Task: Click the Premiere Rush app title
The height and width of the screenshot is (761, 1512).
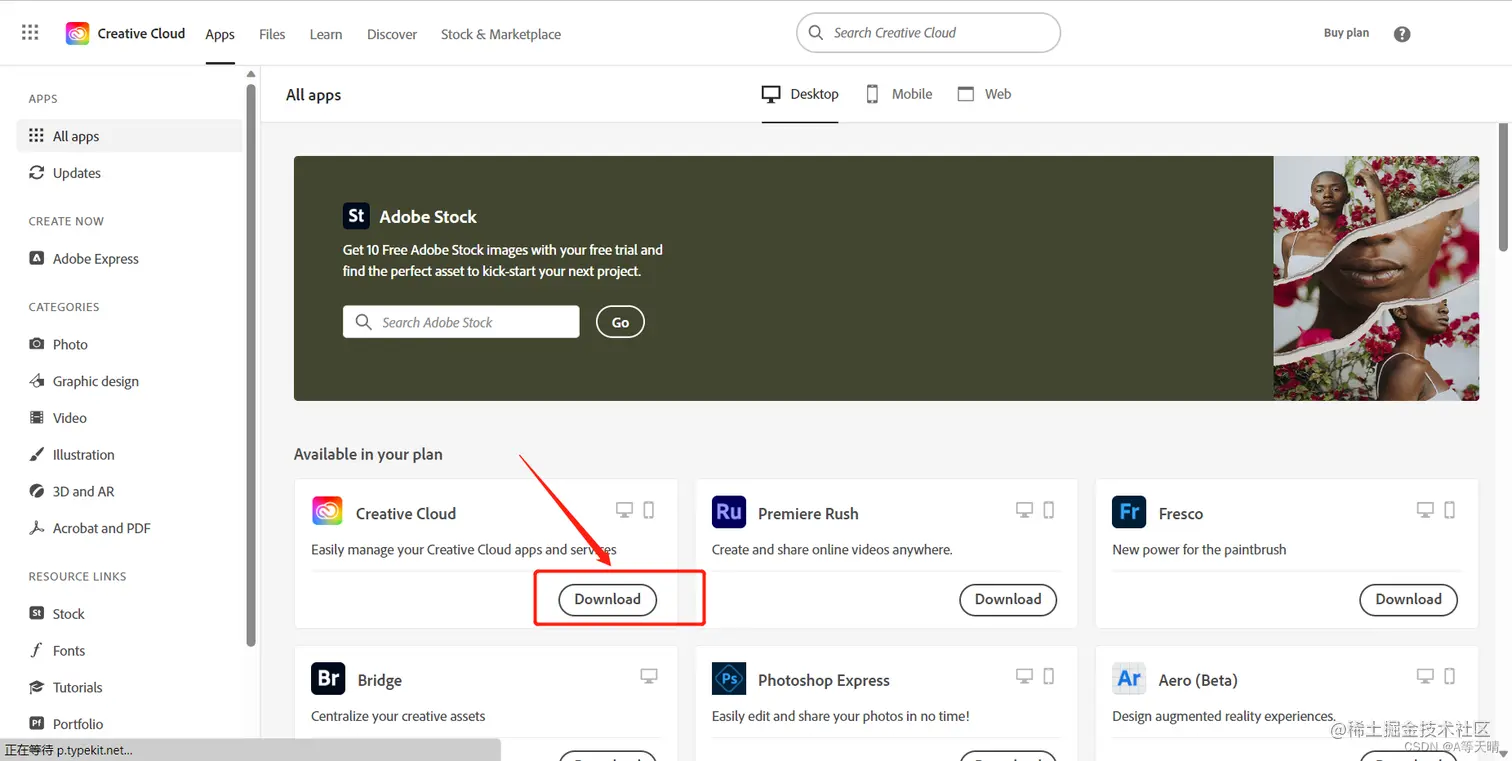Action: 808,514
